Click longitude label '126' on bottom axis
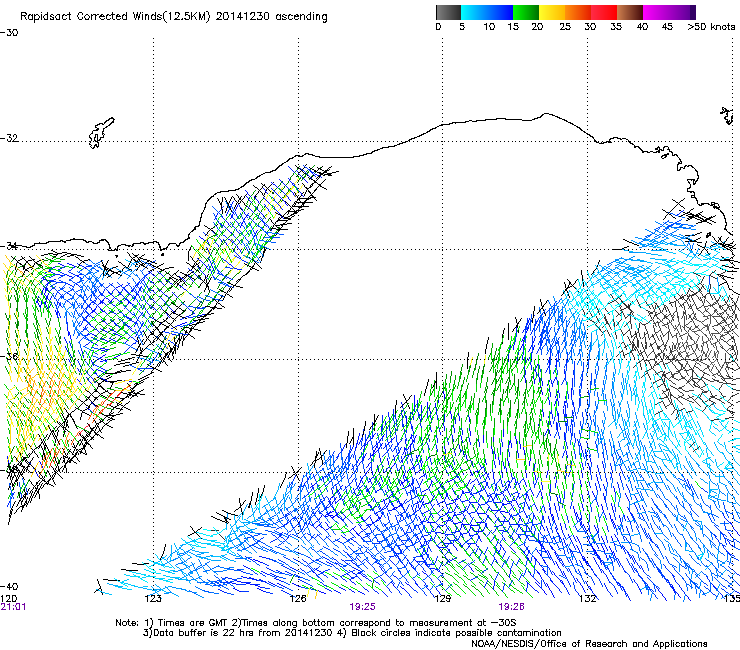Screen dimensions: 740x650 298,599
